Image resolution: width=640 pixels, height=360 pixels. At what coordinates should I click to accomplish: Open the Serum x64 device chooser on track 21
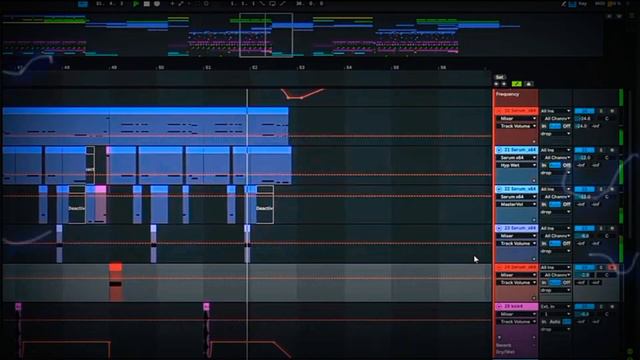click(x=516, y=158)
